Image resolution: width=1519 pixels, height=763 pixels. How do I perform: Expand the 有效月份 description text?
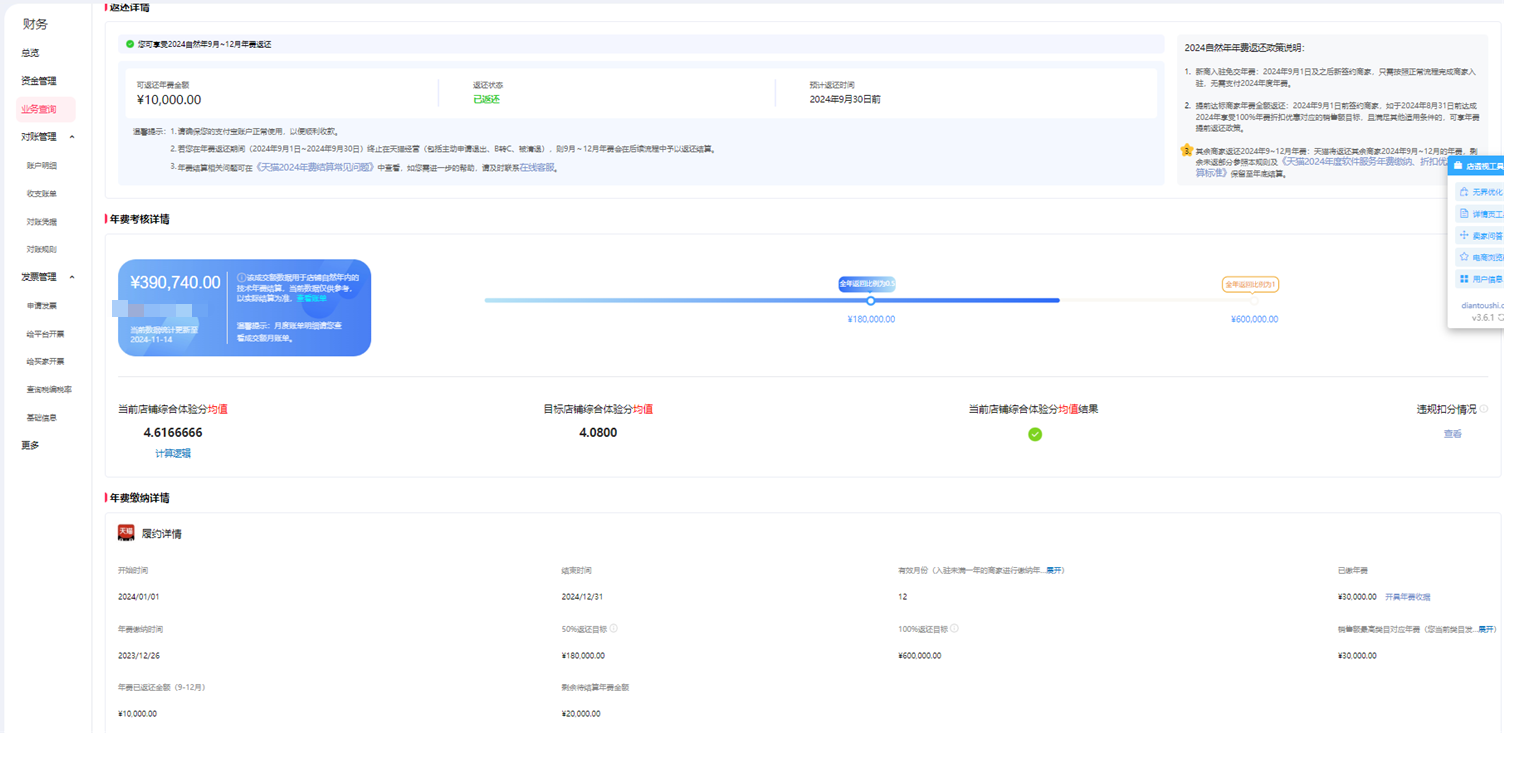click(1054, 570)
